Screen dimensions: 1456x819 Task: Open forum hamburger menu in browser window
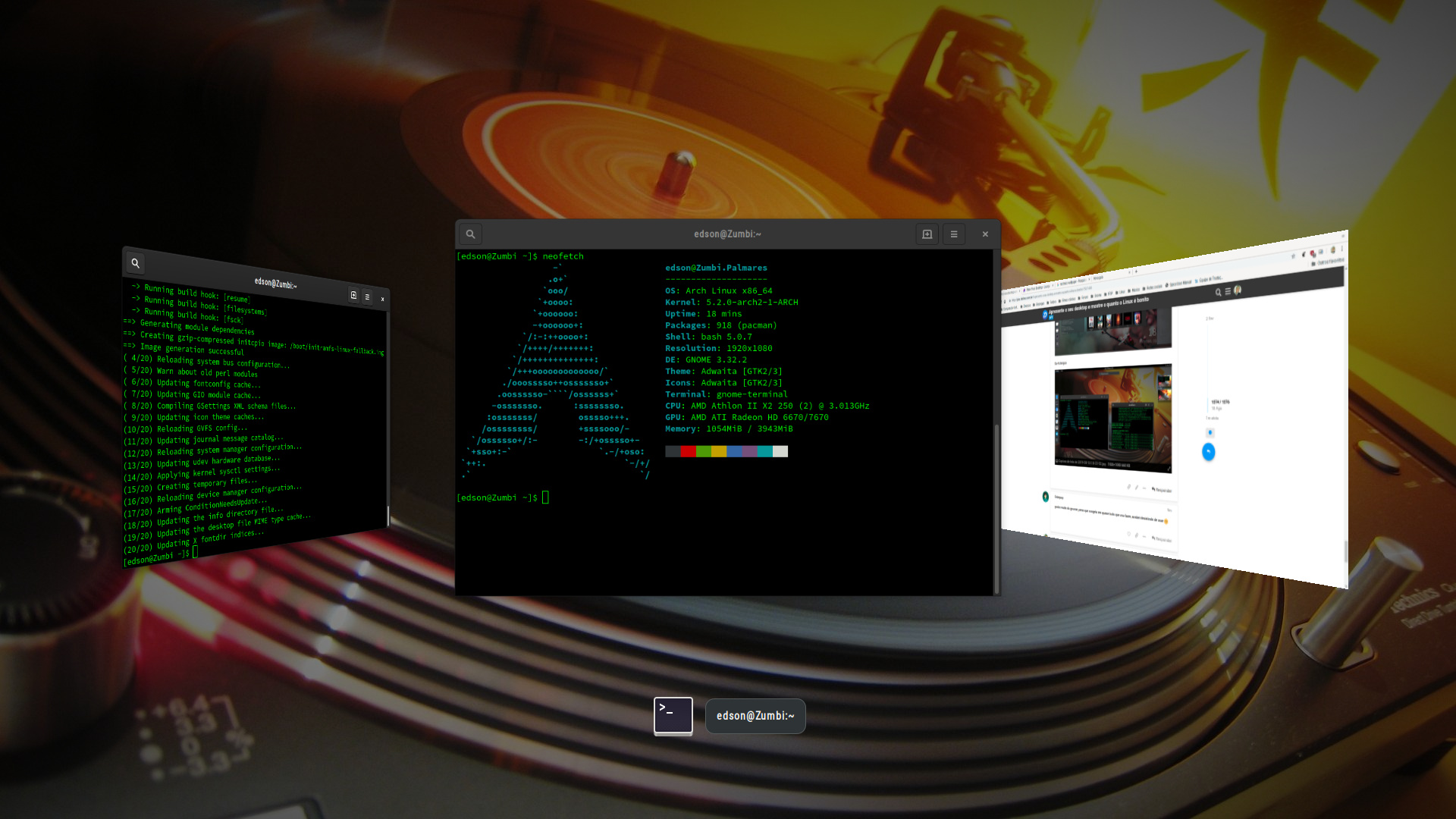(1228, 291)
